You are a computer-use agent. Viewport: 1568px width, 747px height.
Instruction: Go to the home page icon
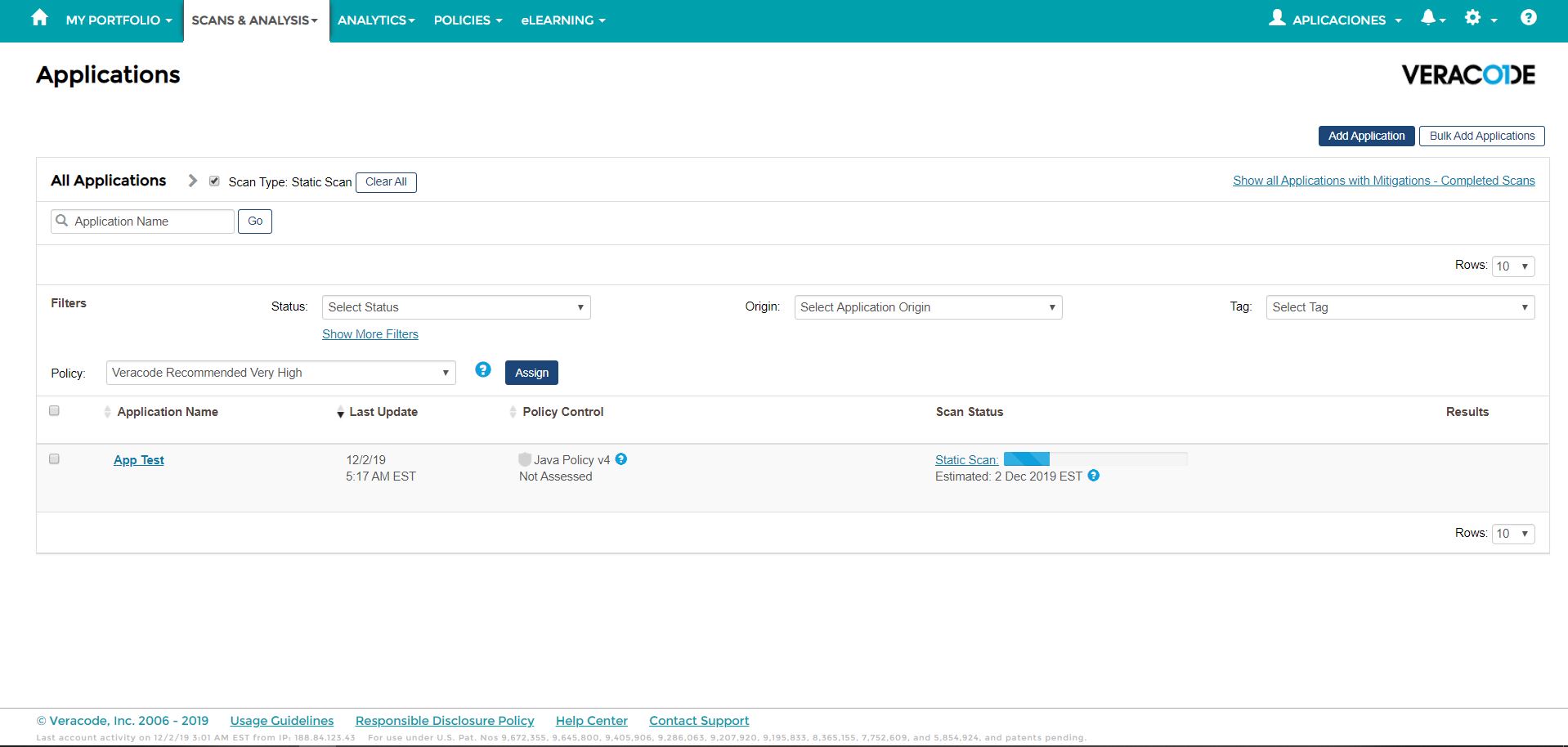coord(39,18)
